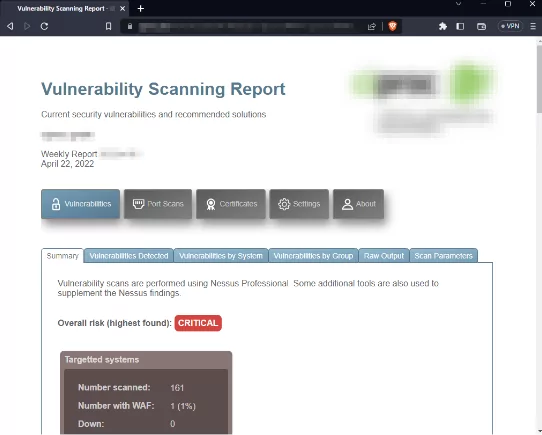The width and height of the screenshot is (542, 435).
Task: Open the Brave Wallet icon
Action: click(x=481, y=26)
